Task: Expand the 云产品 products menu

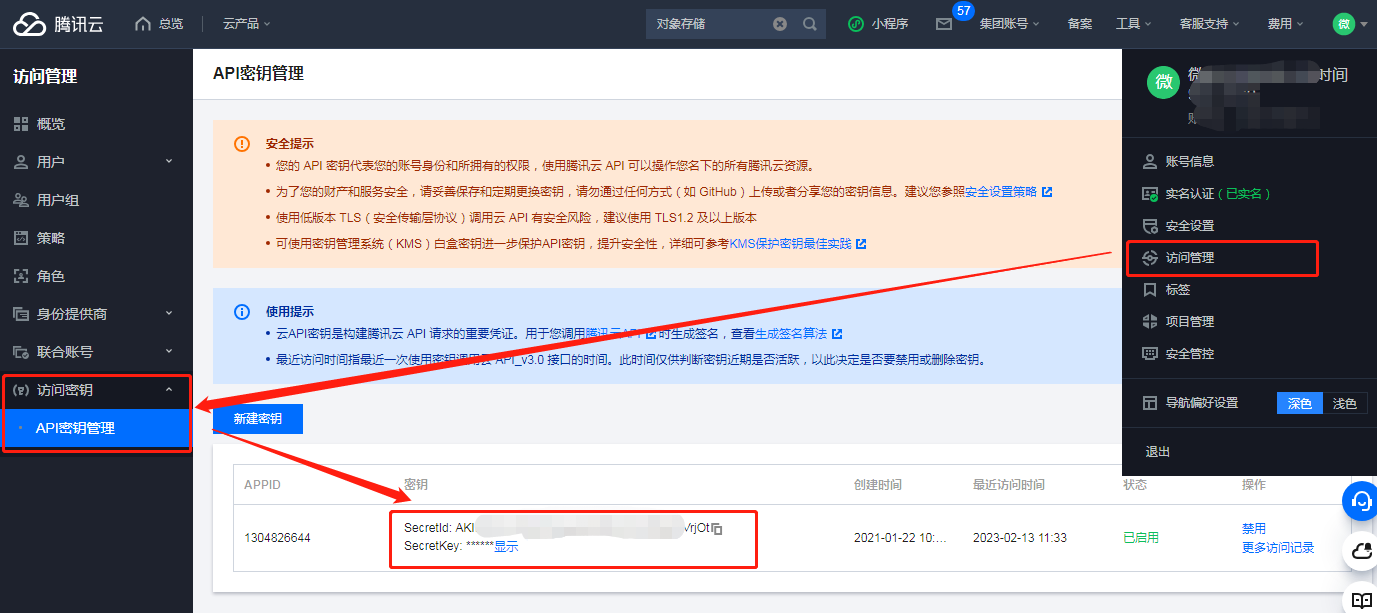Action: 247,24
